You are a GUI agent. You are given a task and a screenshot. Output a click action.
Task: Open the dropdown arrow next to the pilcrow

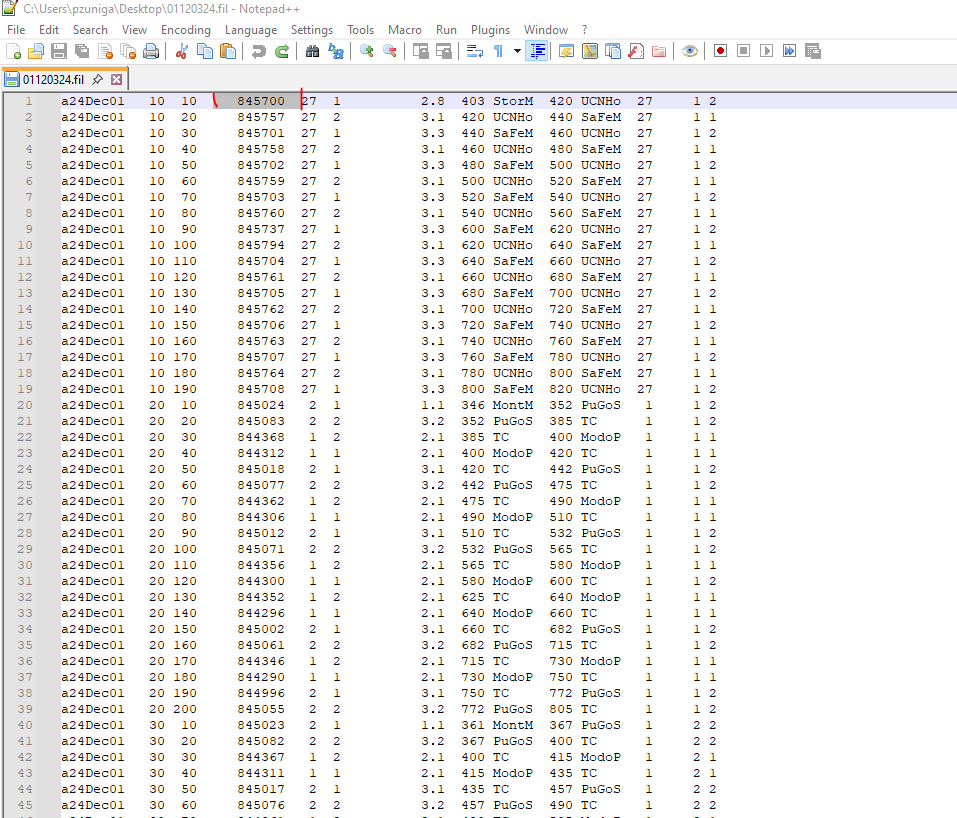(x=517, y=51)
